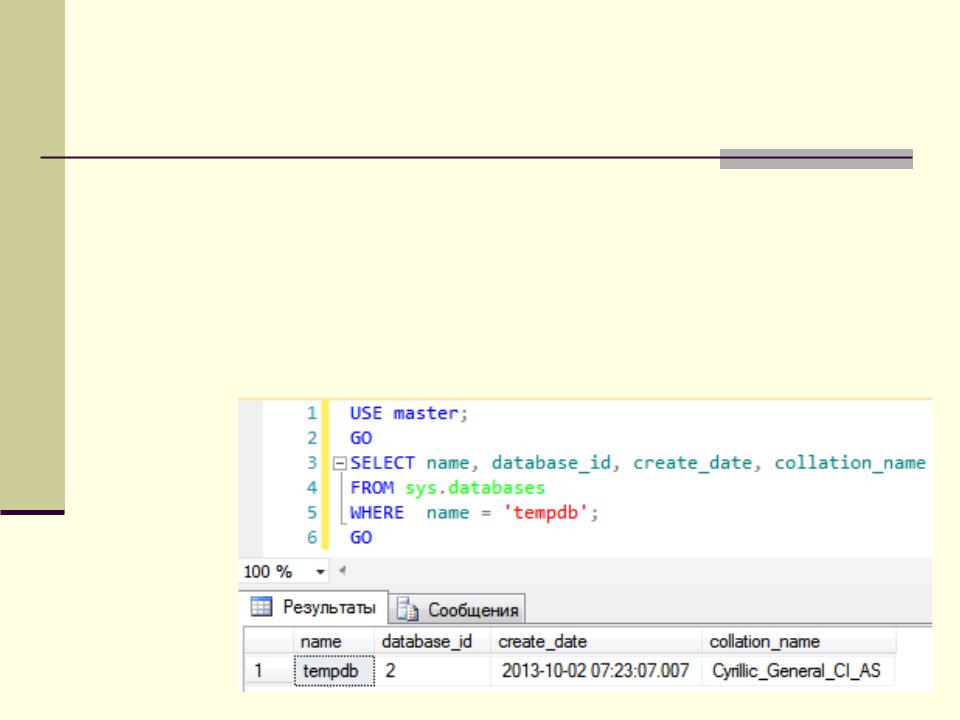Click the 2013-10-02 07:23:07.007 date cell
Viewport: 960px width, 720px height.
(x=596, y=670)
